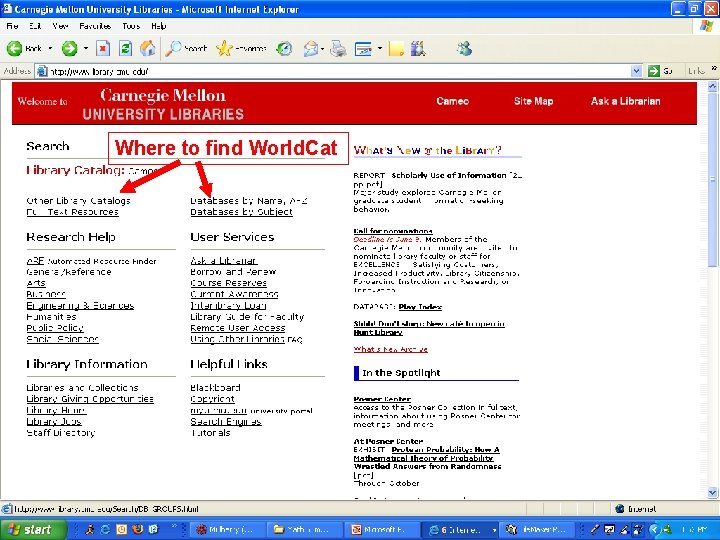Viewport: 720px width, 540px height.
Task: Open the Course Reserves link
Action: point(229,283)
